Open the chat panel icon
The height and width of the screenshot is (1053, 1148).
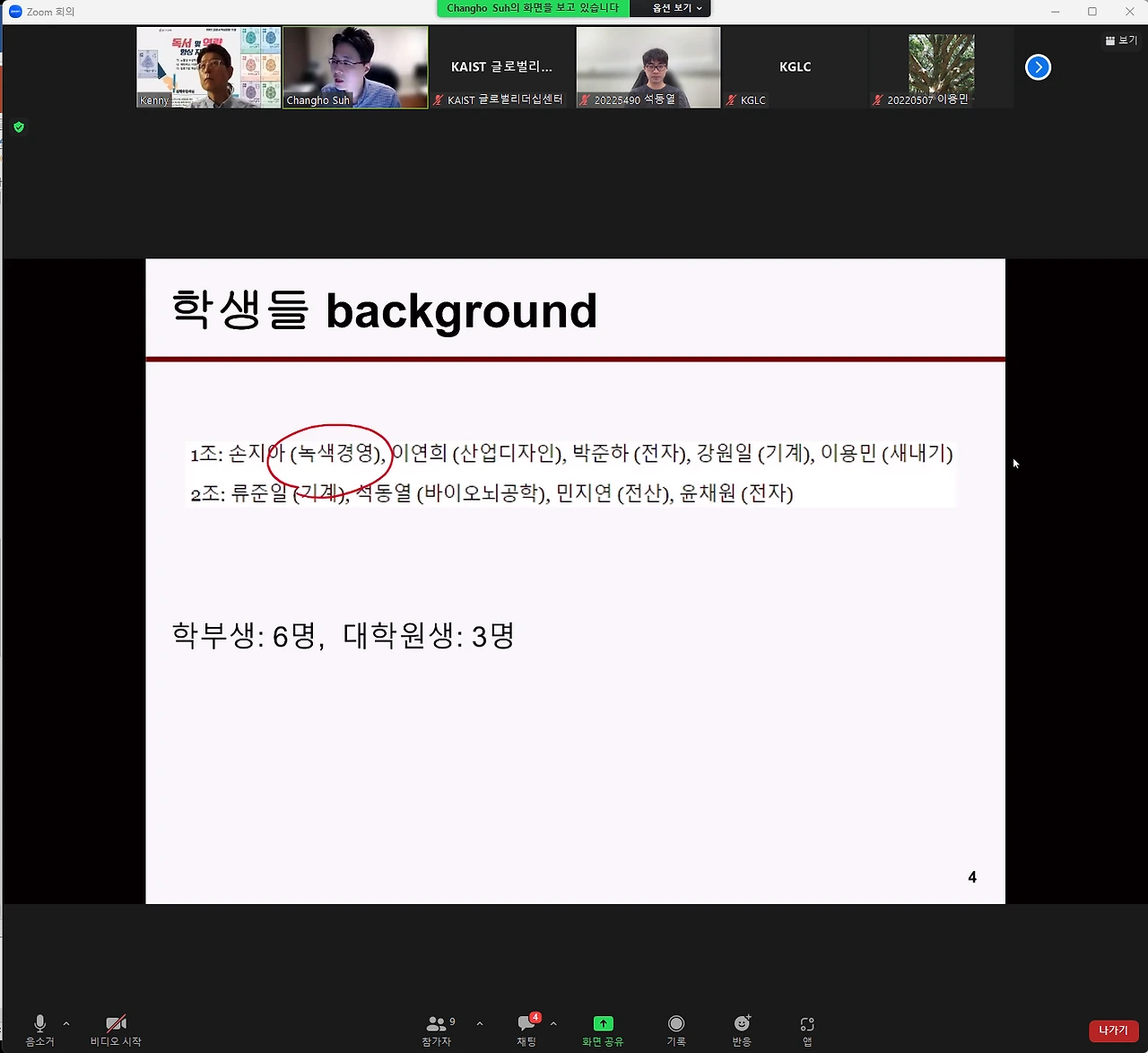click(x=526, y=1023)
